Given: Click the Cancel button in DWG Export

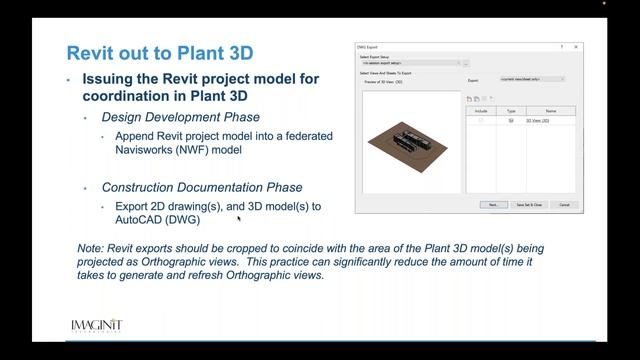Looking at the screenshot, I should click(x=564, y=205).
